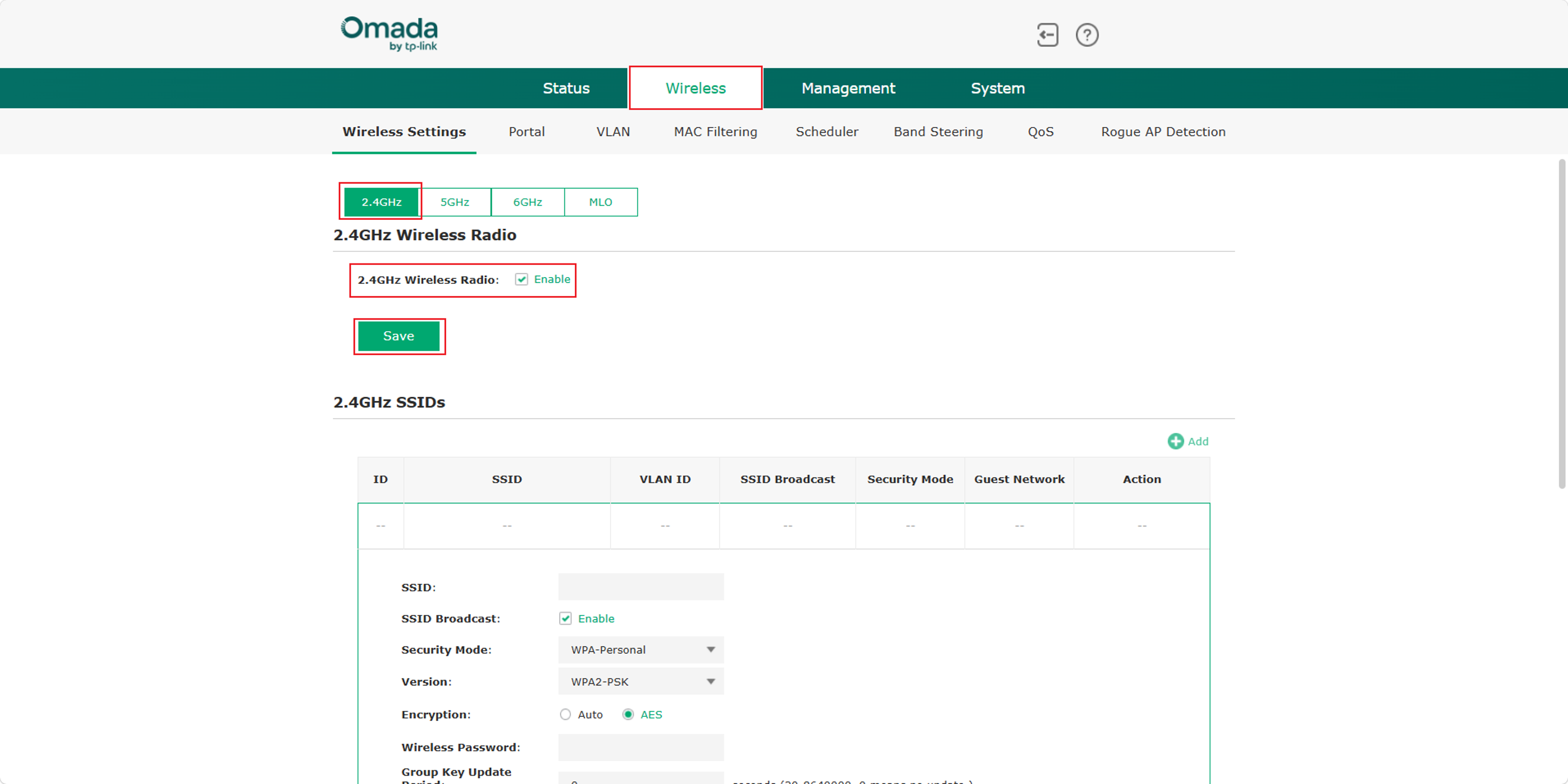Open the MAC Filtering sub-tab

pos(715,132)
